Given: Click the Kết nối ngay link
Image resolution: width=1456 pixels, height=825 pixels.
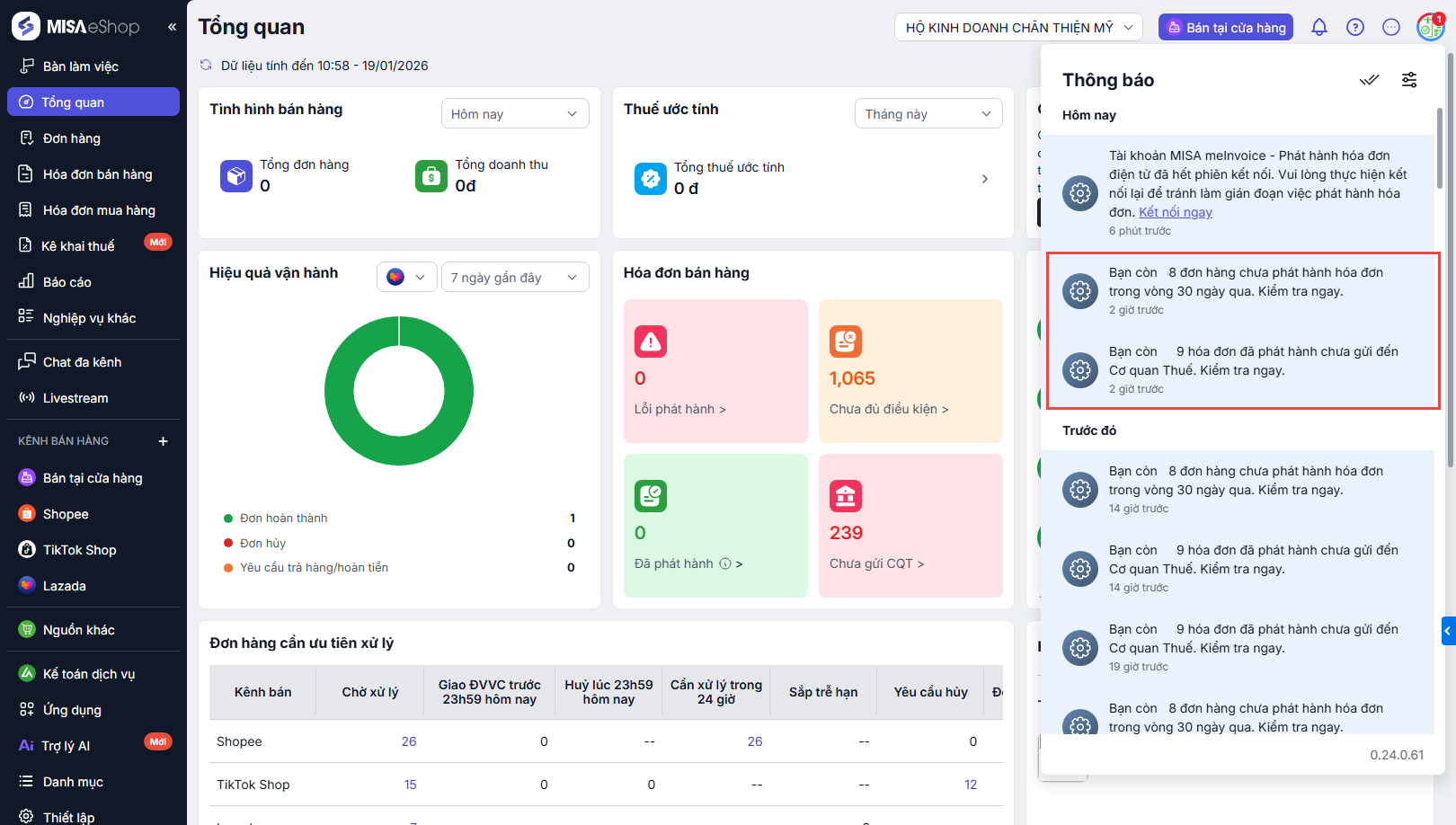Looking at the screenshot, I should coord(1175,212).
